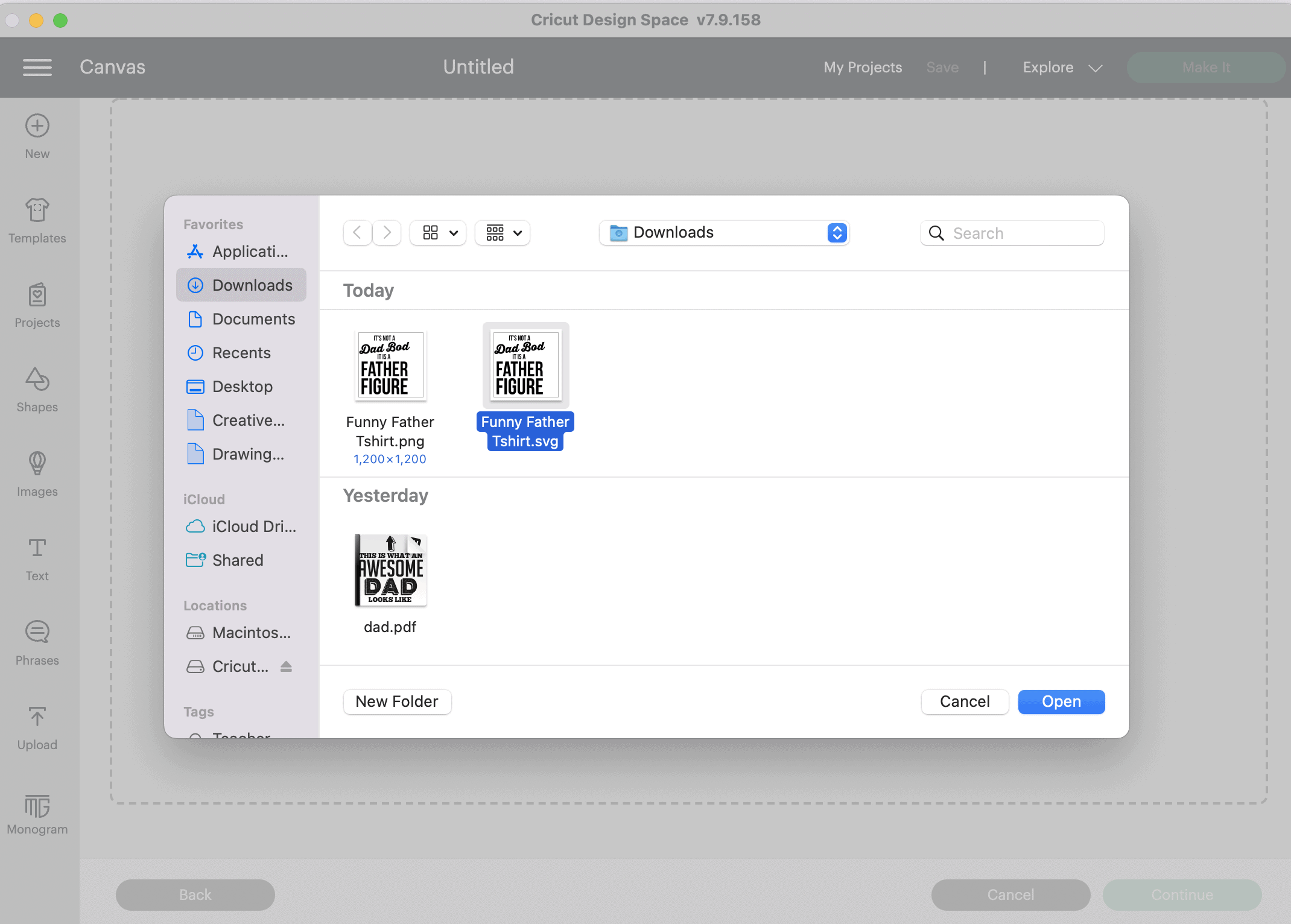Image resolution: width=1291 pixels, height=924 pixels.
Task: Select the Shapes tool icon
Action: click(37, 379)
